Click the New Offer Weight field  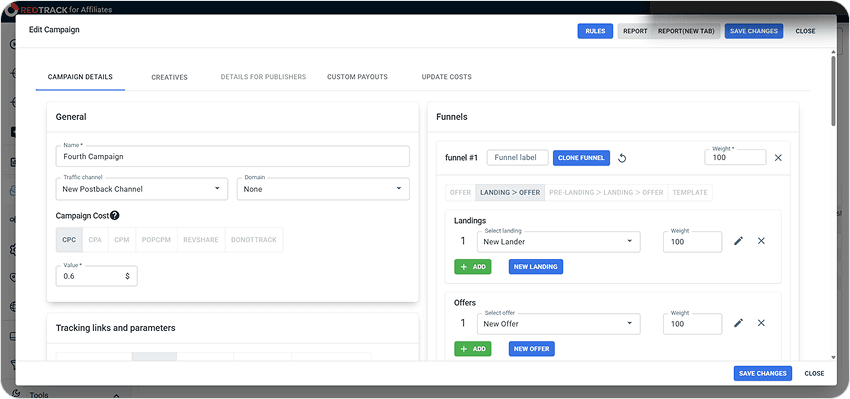692,324
